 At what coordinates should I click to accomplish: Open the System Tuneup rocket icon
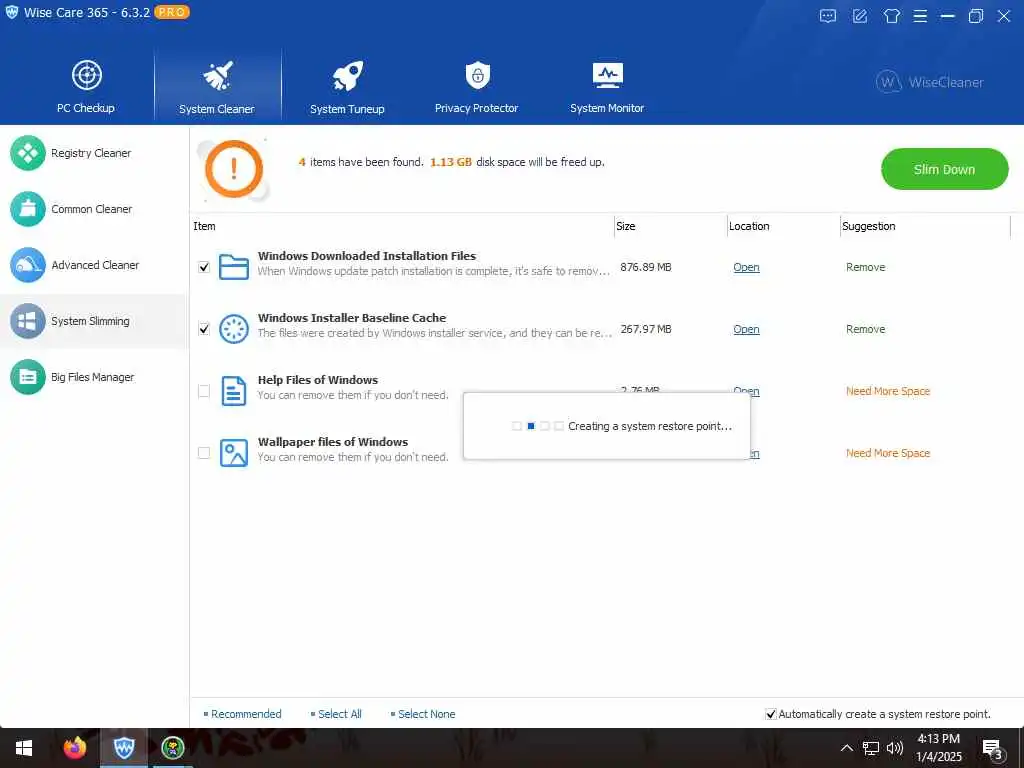point(347,76)
